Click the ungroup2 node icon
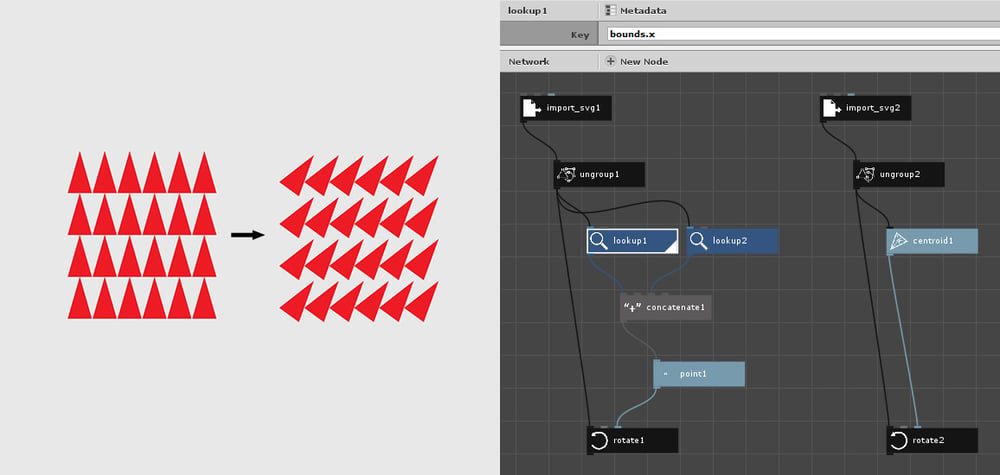The width and height of the screenshot is (1000, 475). pos(865,174)
